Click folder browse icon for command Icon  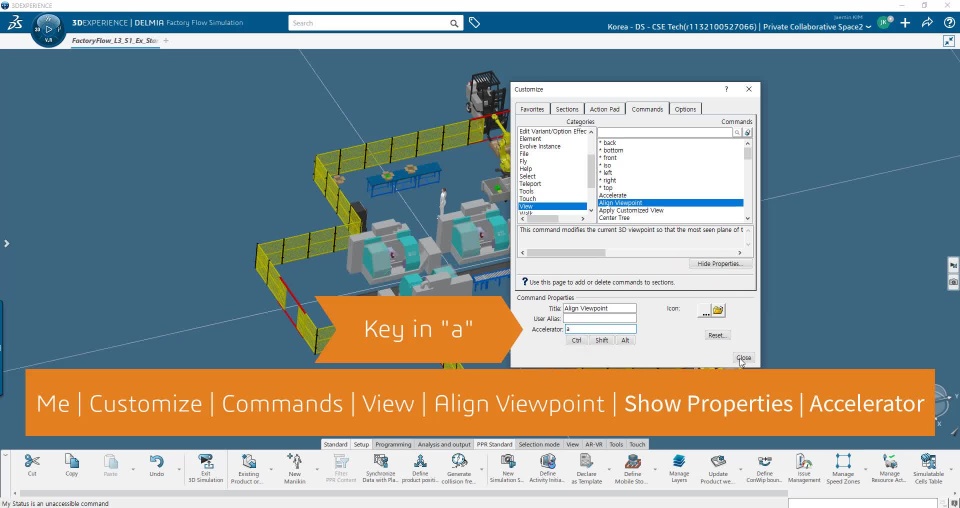[718, 310]
